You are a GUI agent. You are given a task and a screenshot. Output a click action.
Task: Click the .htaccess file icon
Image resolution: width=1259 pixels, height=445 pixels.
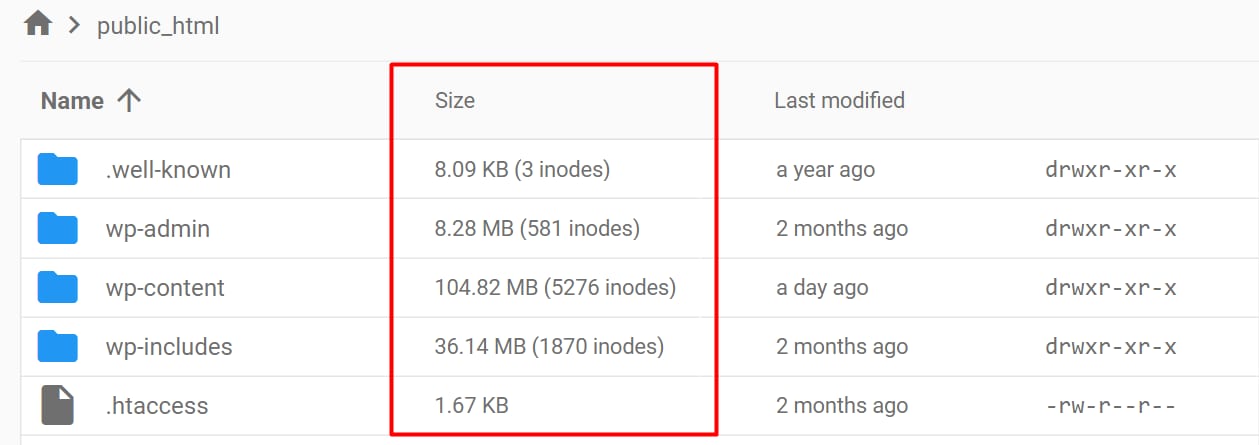pyautogui.click(x=58, y=405)
